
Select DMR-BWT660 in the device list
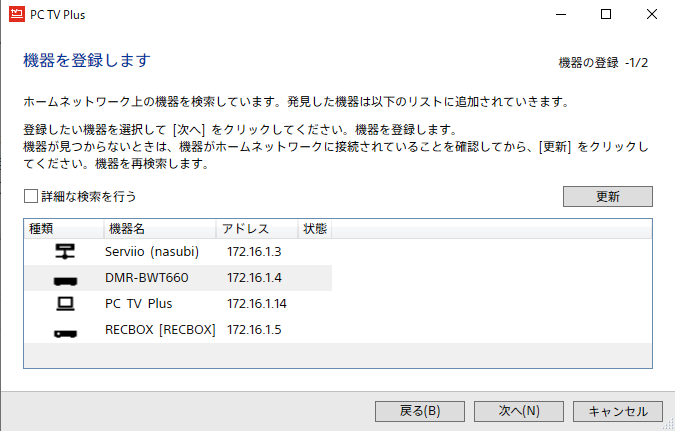point(146,278)
